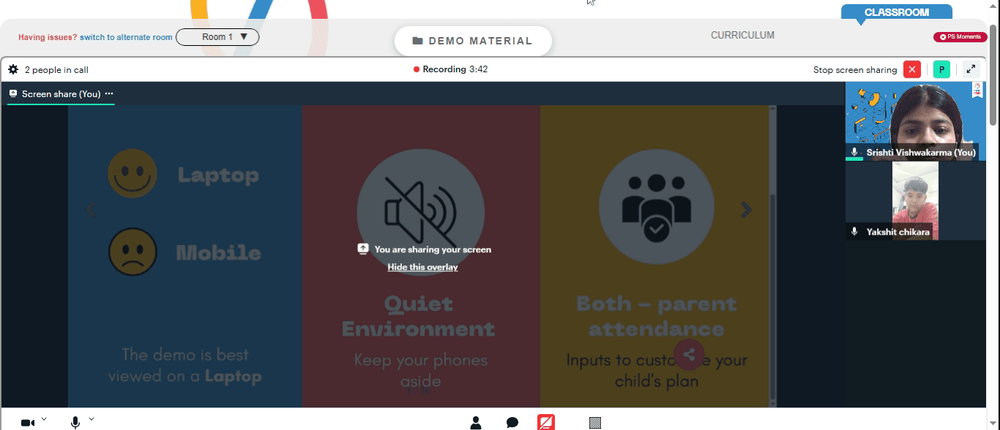
Task: Click the 'Both – parent attendance' heading
Action: [x=656, y=316]
